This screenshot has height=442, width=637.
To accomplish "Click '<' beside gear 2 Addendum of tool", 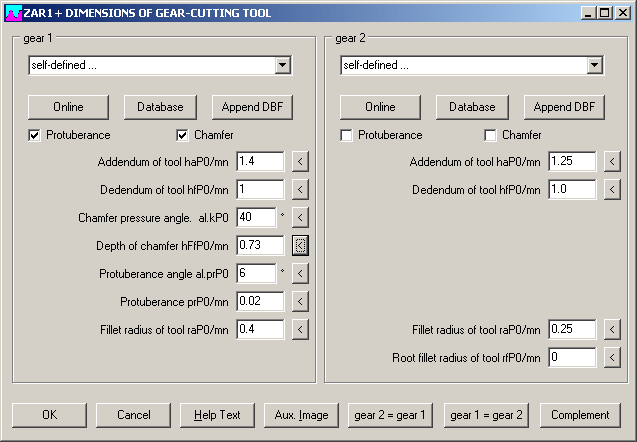I will [x=612, y=161].
